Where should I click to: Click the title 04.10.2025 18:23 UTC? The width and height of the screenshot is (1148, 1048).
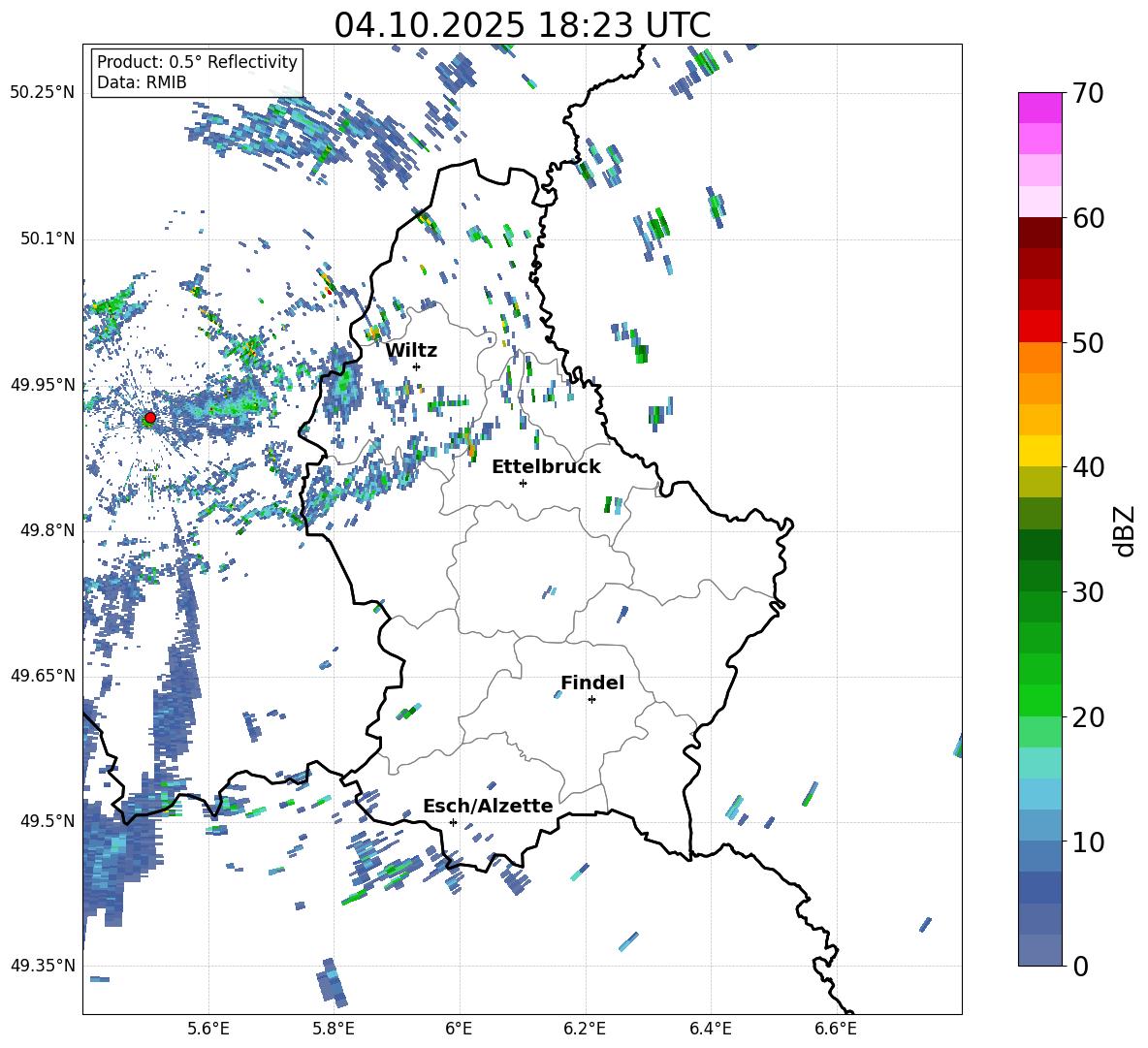point(523,25)
